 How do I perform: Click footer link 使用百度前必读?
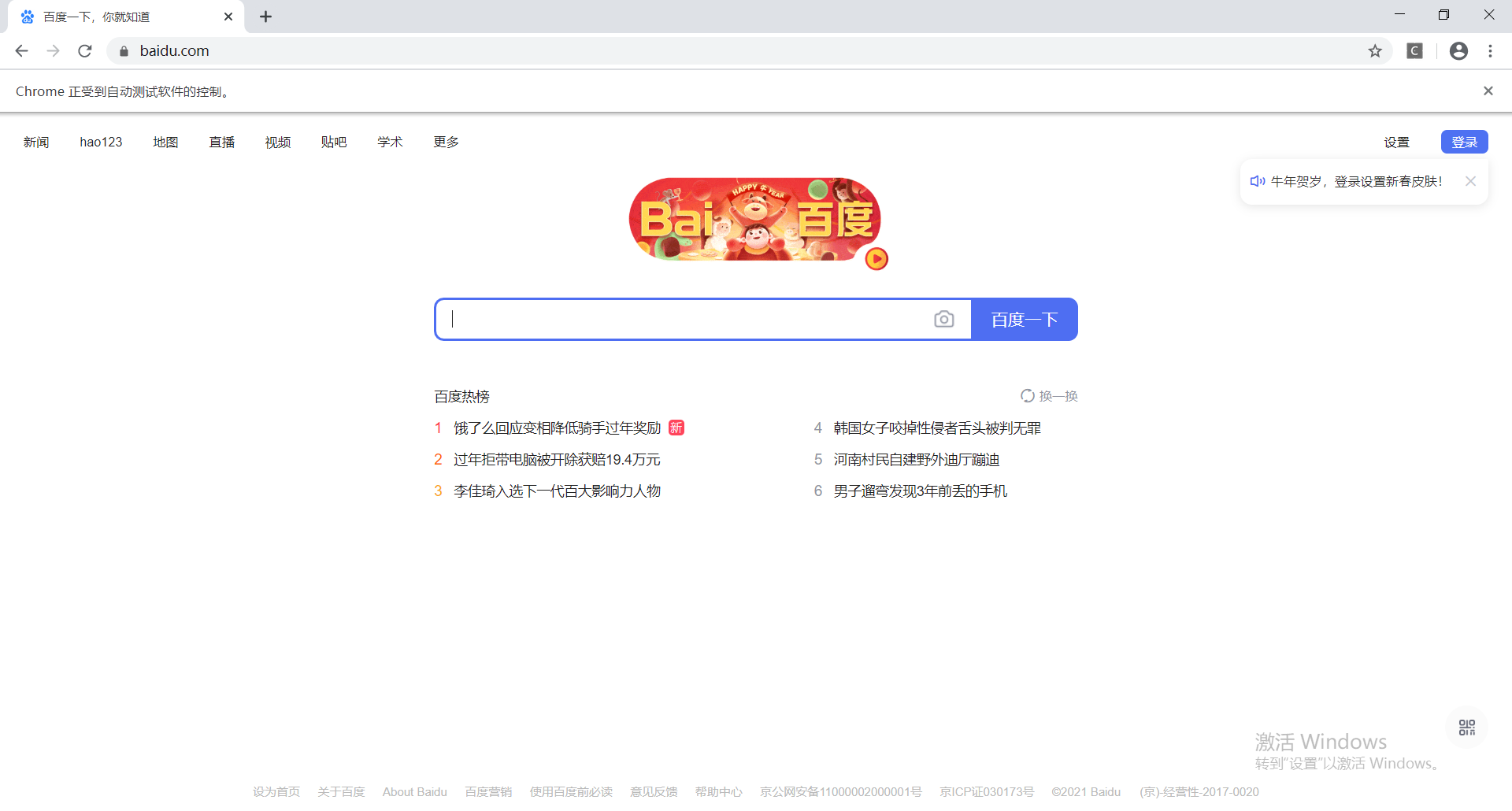[571, 792]
